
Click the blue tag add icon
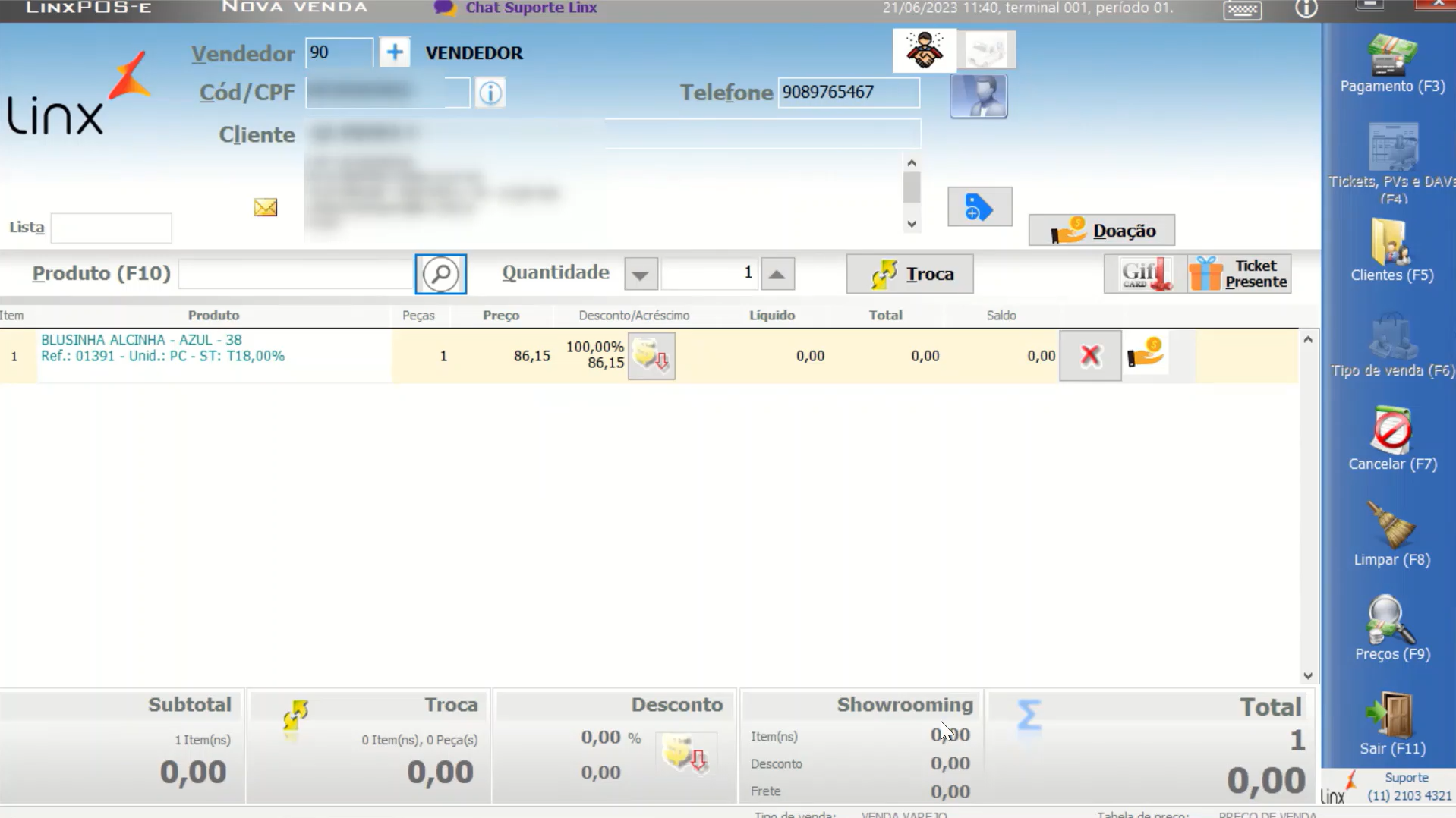tap(979, 206)
